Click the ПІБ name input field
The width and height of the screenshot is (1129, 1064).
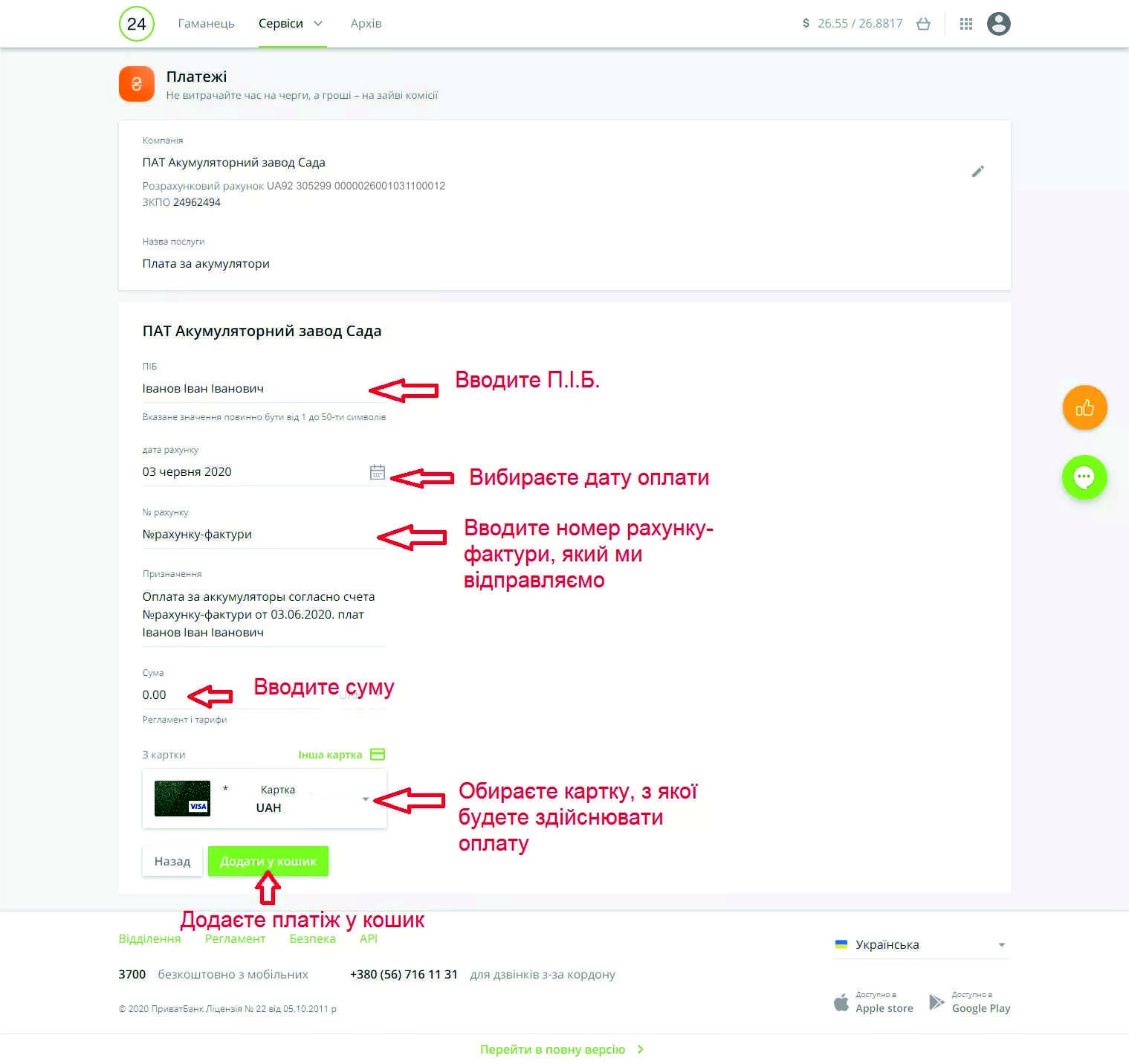264,389
